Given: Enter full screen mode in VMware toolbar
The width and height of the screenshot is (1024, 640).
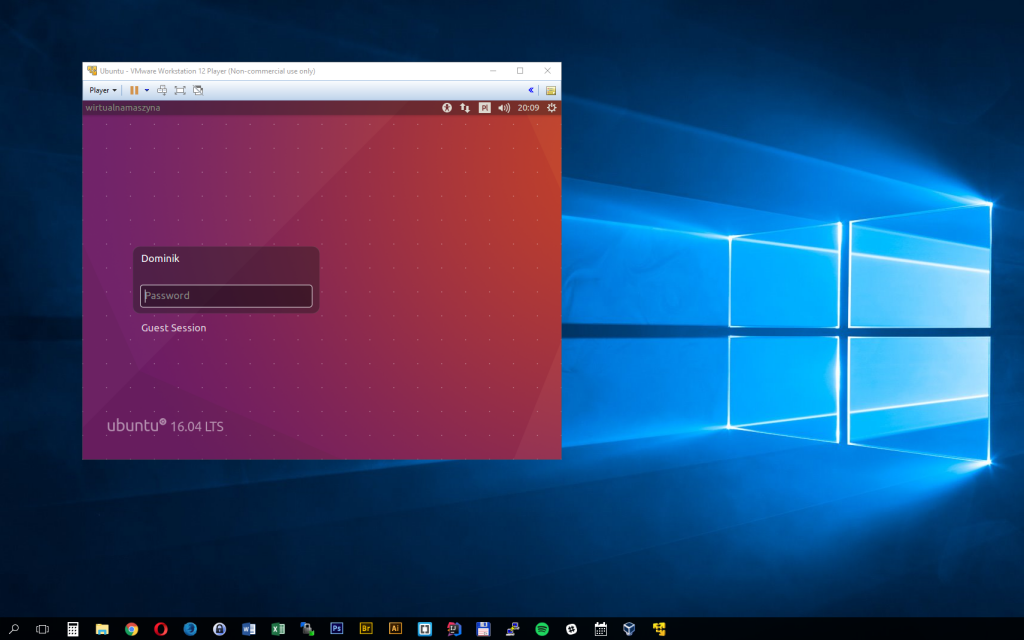Looking at the screenshot, I should pos(180,90).
